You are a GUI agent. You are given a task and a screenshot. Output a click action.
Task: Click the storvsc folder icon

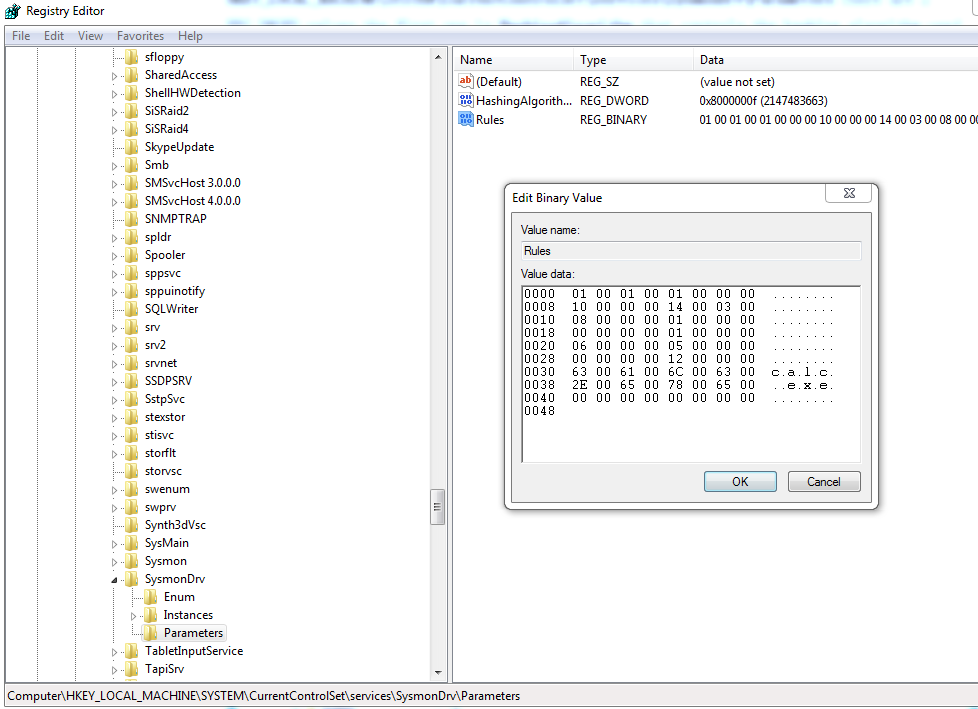click(132, 471)
